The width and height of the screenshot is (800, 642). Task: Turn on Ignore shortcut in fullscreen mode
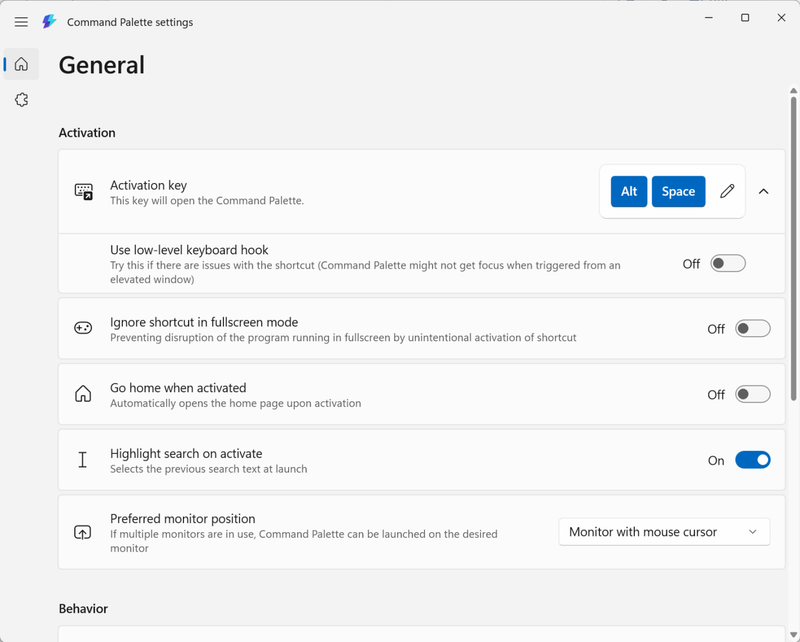752,329
